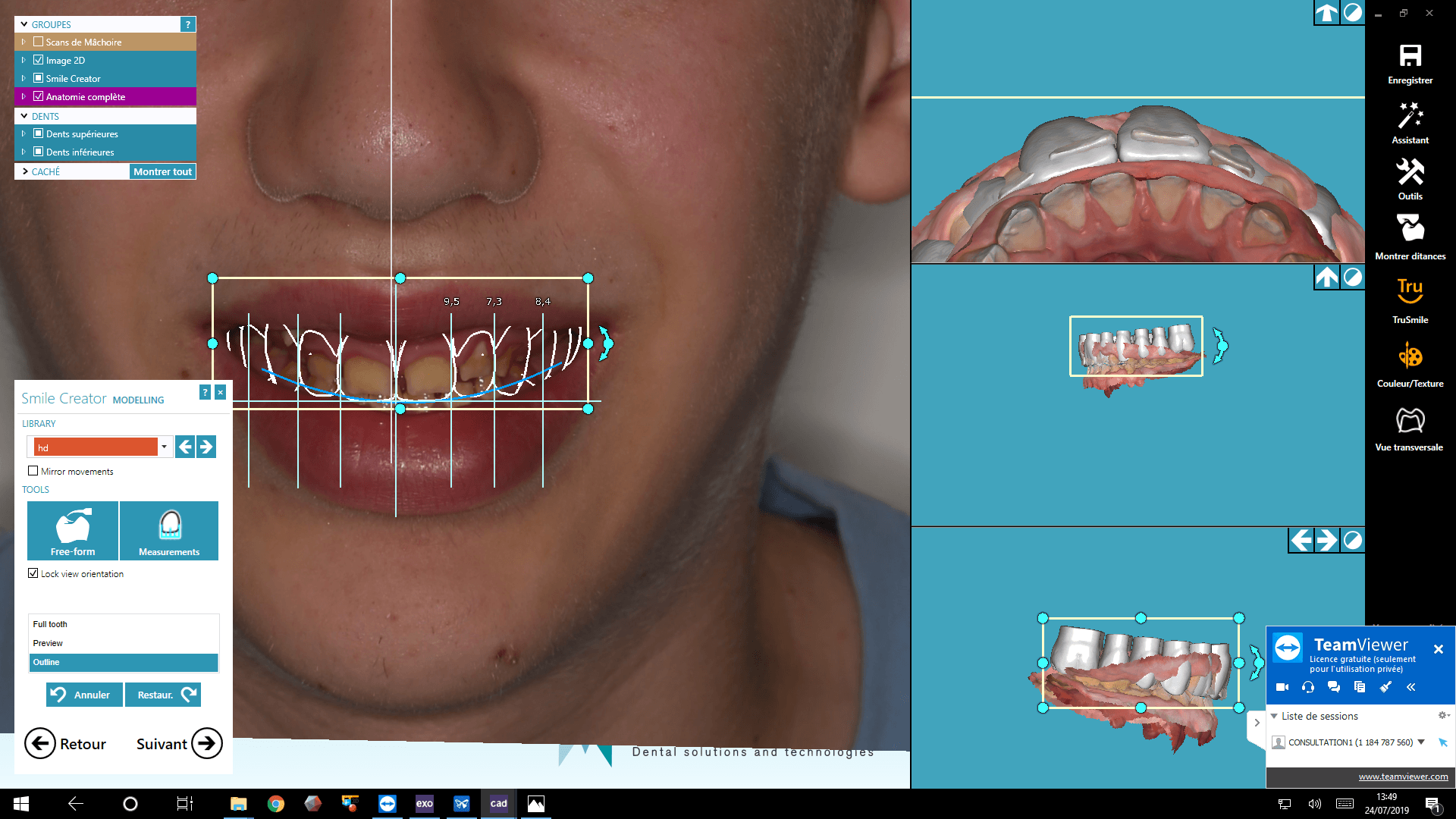Open Chrome from the taskbar
This screenshot has height=819, width=1456.
[275, 804]
